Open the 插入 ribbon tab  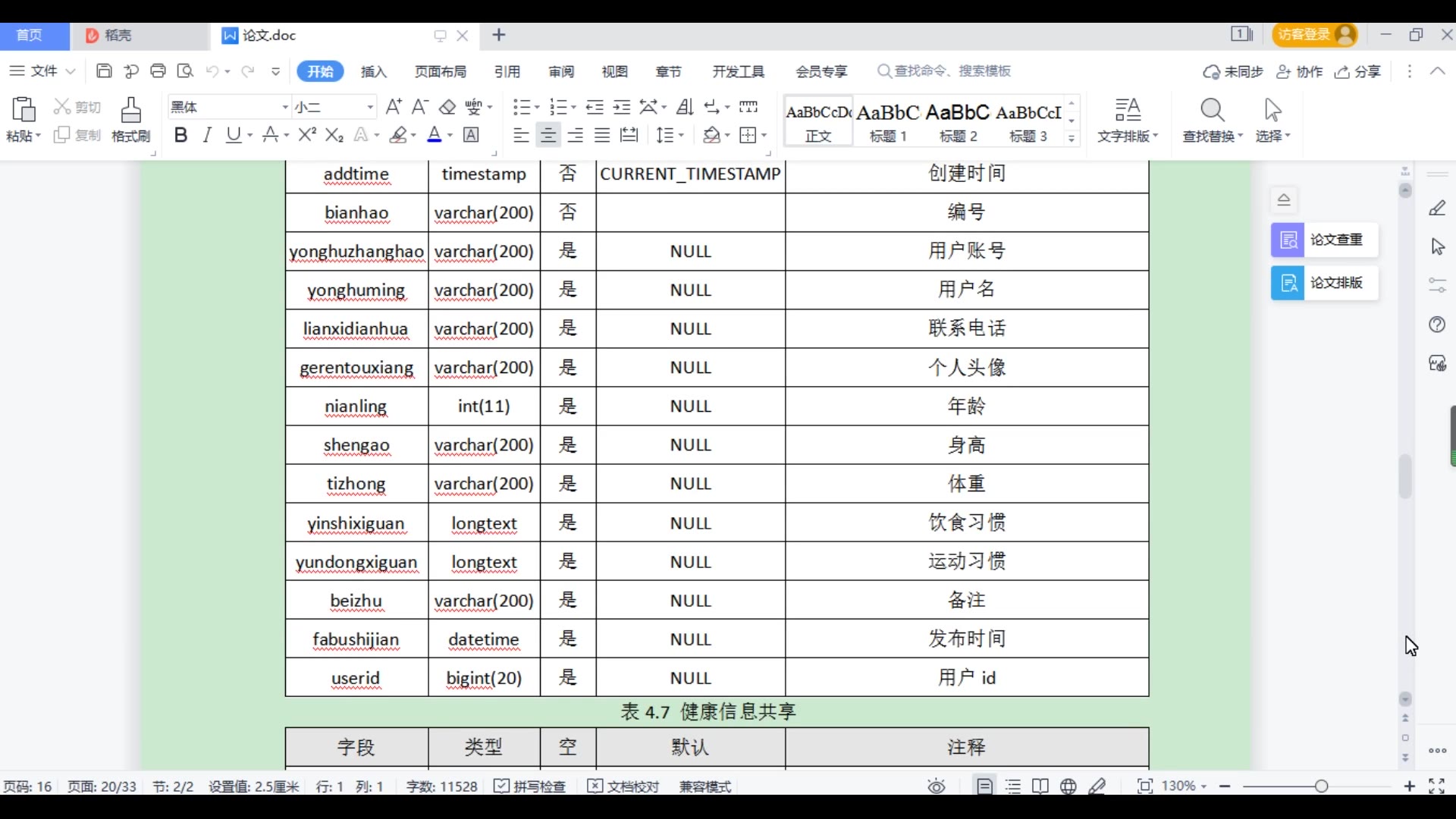click(374, 71)
